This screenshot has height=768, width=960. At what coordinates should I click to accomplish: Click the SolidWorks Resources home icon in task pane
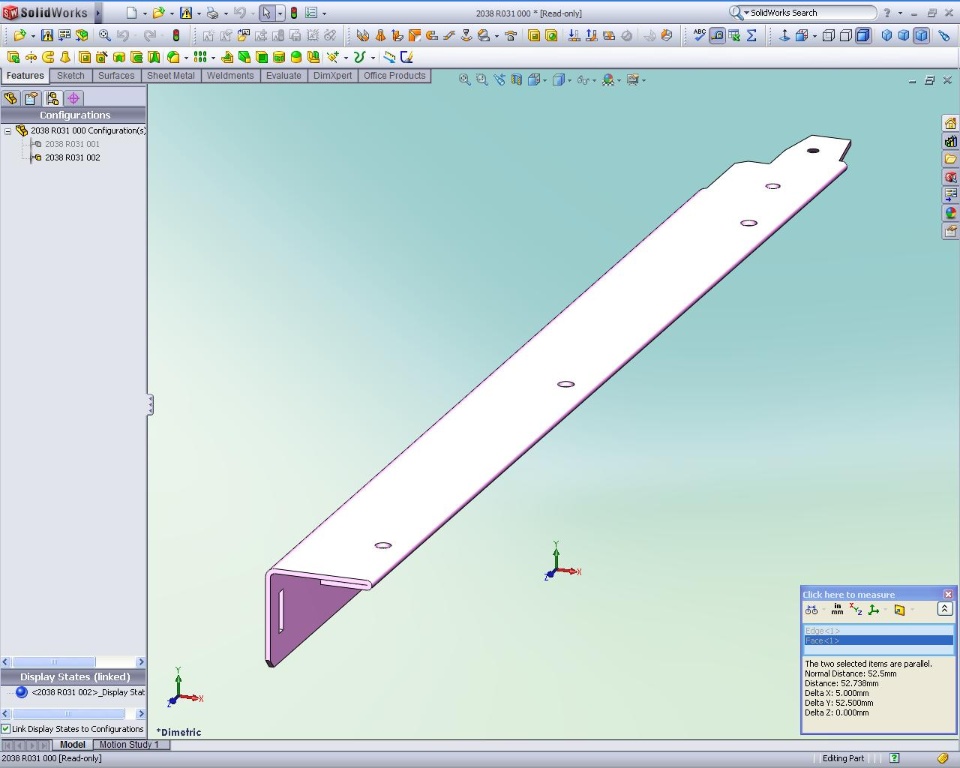pyautogui.click(x=950, y=124)
